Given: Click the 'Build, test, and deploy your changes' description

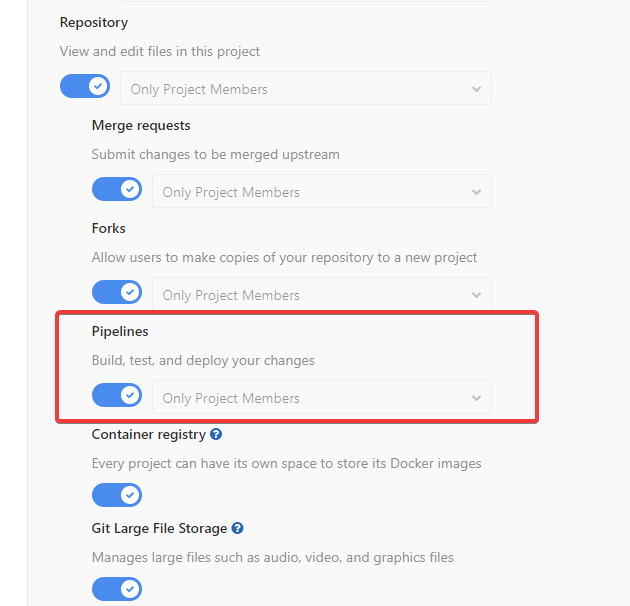Looking at the screenshot, I should click(203, 360).
